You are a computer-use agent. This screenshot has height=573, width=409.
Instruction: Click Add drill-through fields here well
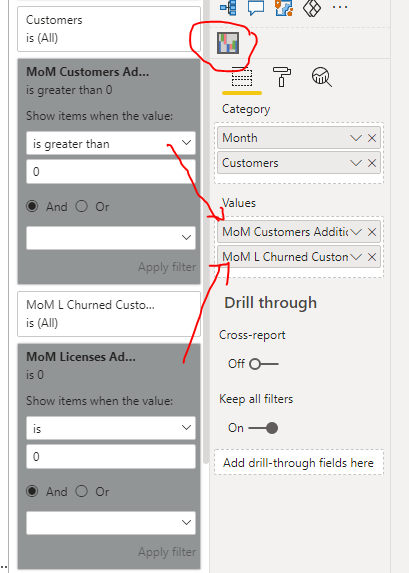click(299, 463)
